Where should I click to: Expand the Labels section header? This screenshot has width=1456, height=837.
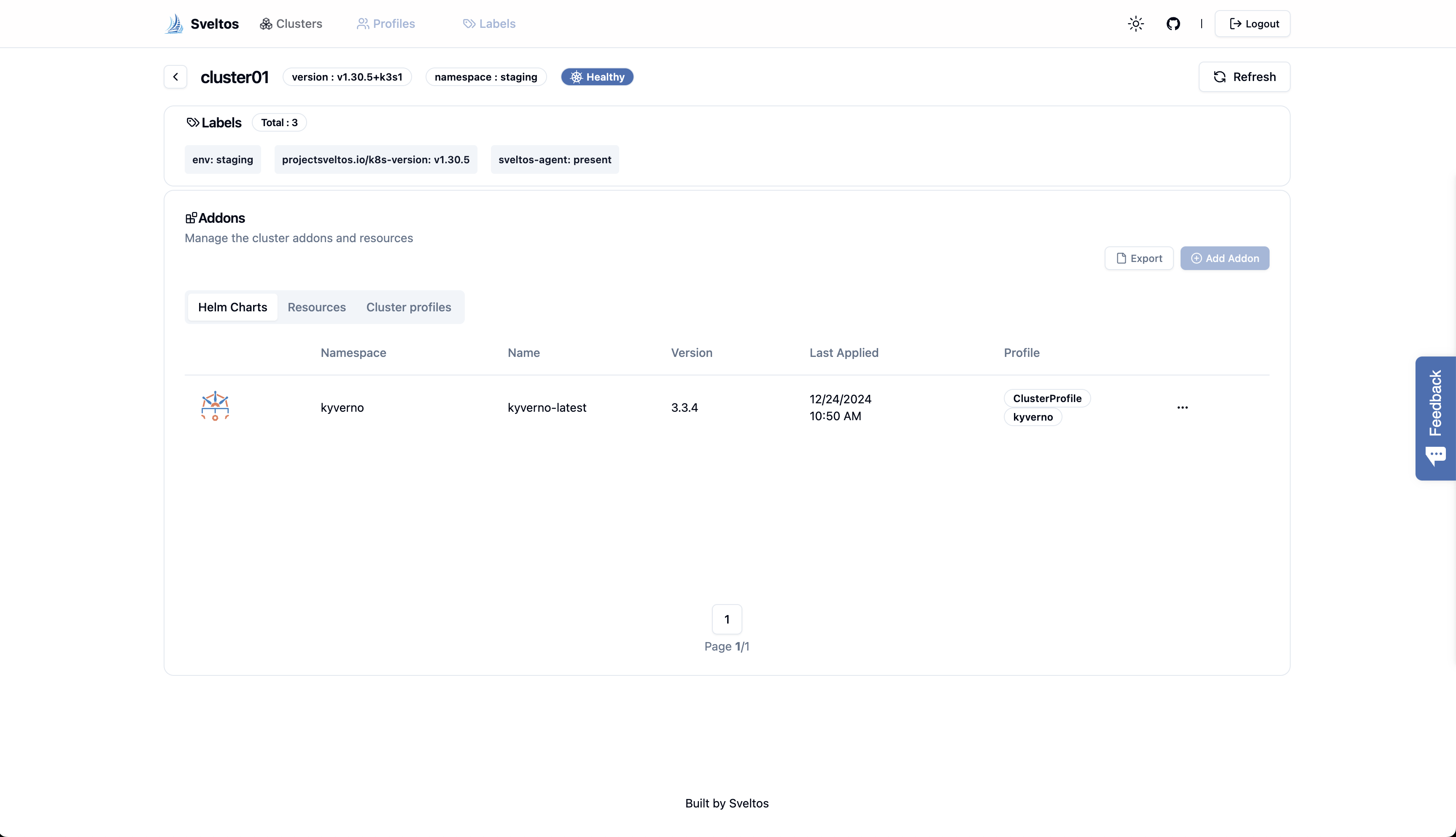pyautogui.click(x=213, y=122)
